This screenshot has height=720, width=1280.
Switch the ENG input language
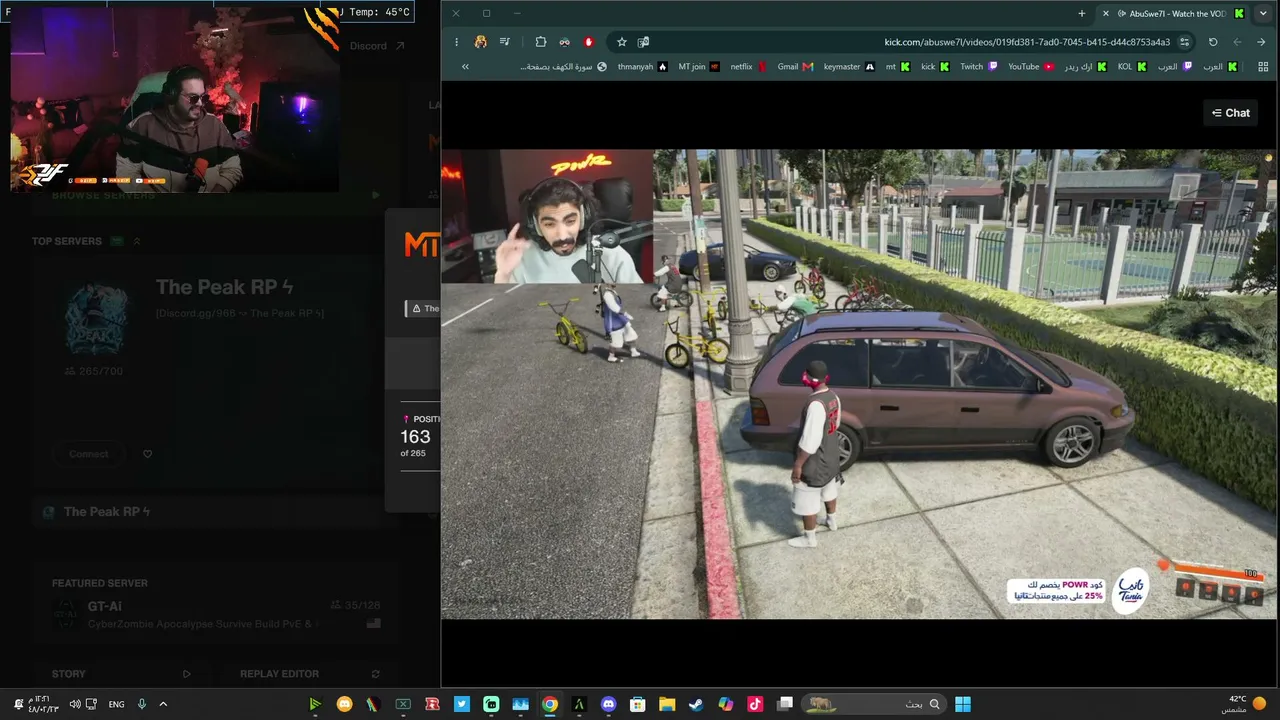click(116, 704)
